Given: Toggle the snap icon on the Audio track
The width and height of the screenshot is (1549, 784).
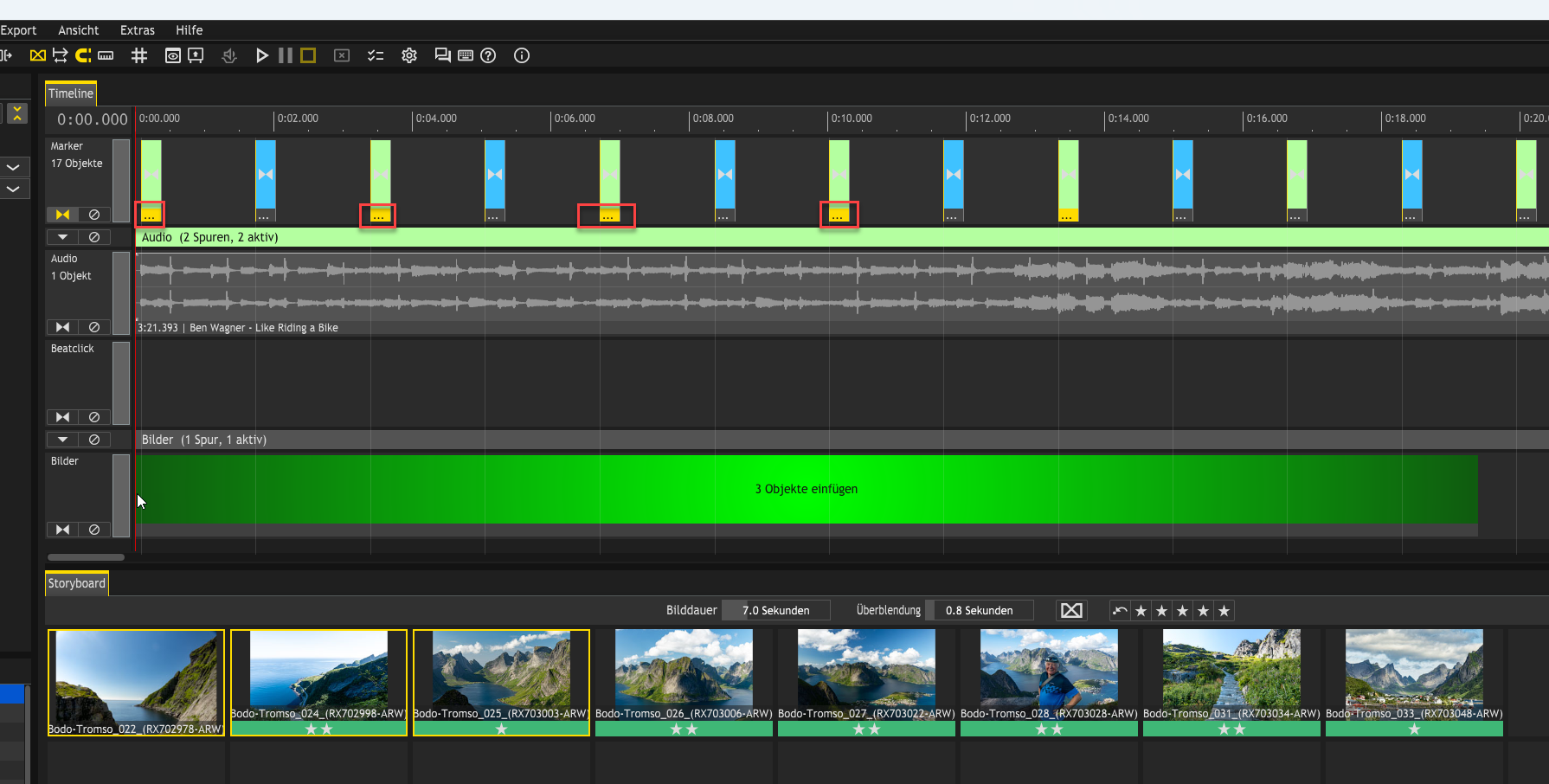Looking at the screenshot, I should [x=62, y=327].
